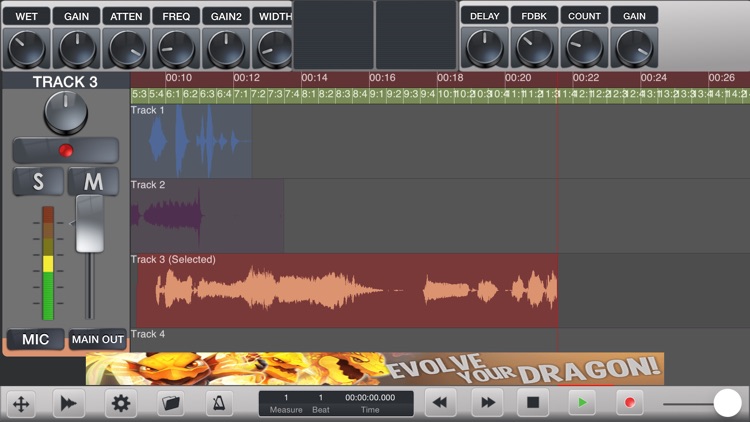Screen dimensions: 750x422
Task: Rewind using the double-left arrows
Action: (440, 403)
